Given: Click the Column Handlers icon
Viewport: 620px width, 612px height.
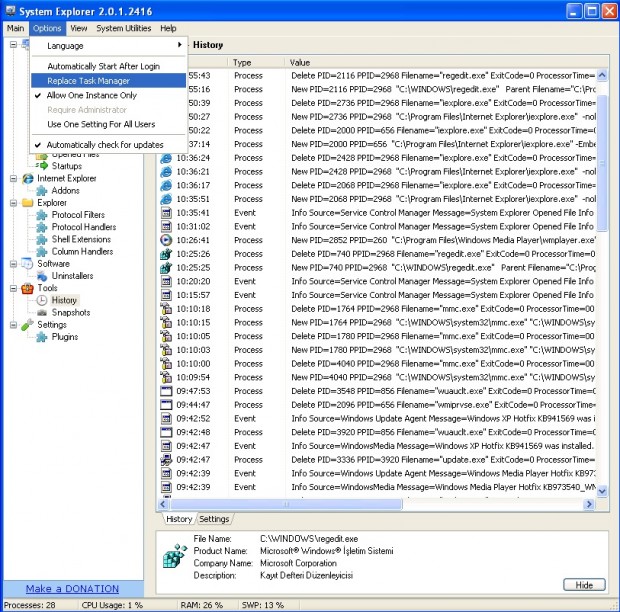Looking at the screenshot, I should coord(42,251).
